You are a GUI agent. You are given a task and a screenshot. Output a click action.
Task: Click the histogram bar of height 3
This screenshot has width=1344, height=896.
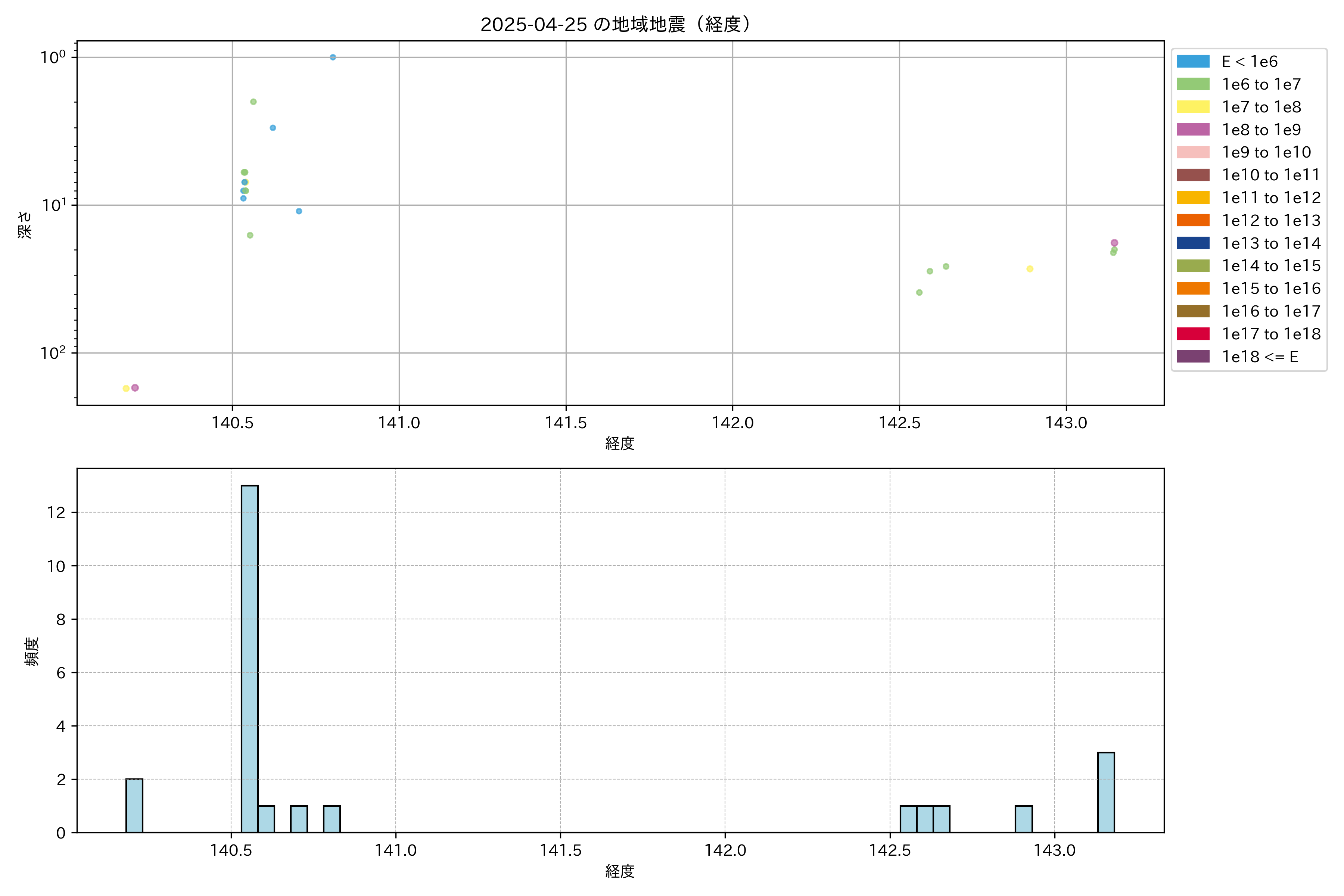point(1106,793)
